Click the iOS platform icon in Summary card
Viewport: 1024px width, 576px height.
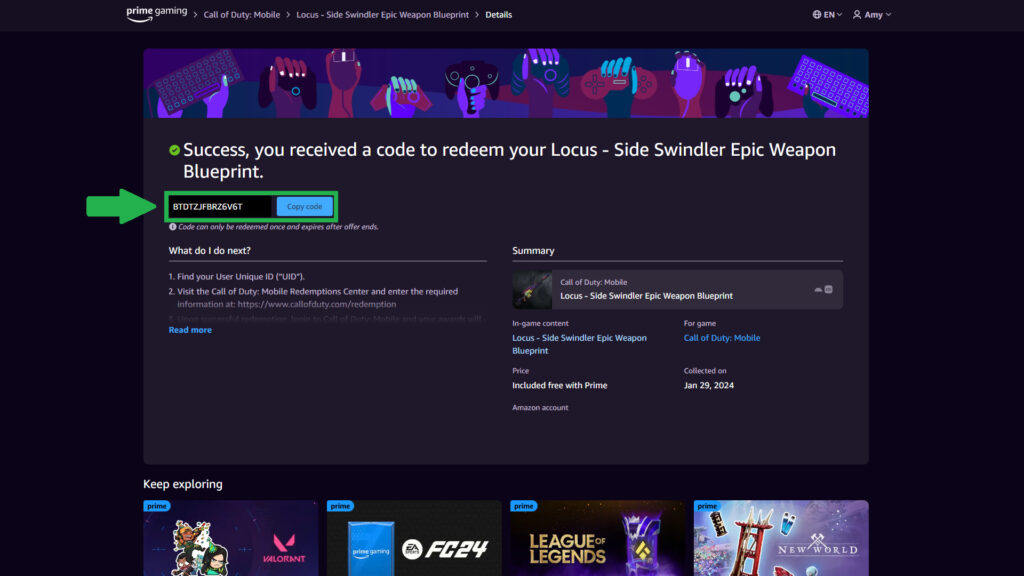click(x=829, y=289)
